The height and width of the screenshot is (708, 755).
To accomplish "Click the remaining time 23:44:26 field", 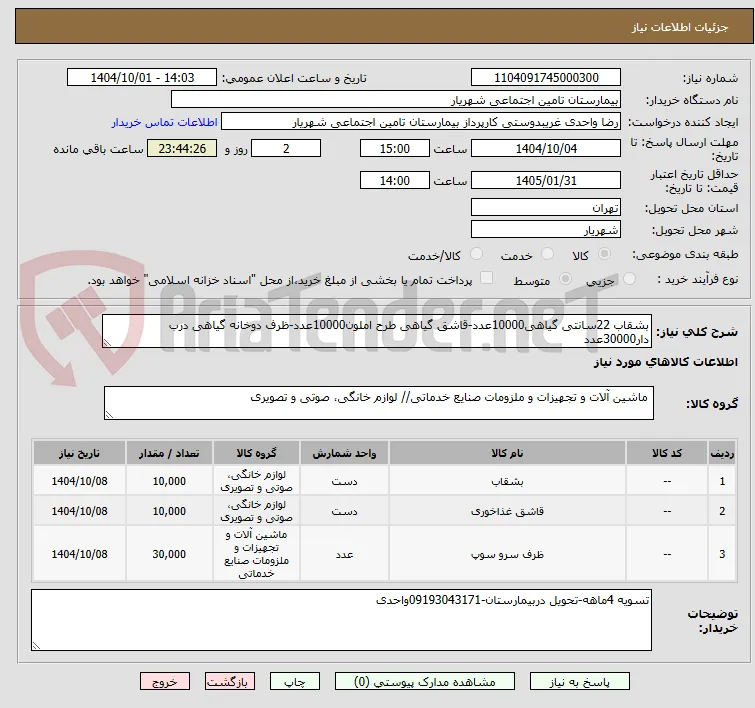I will [182, 148].
